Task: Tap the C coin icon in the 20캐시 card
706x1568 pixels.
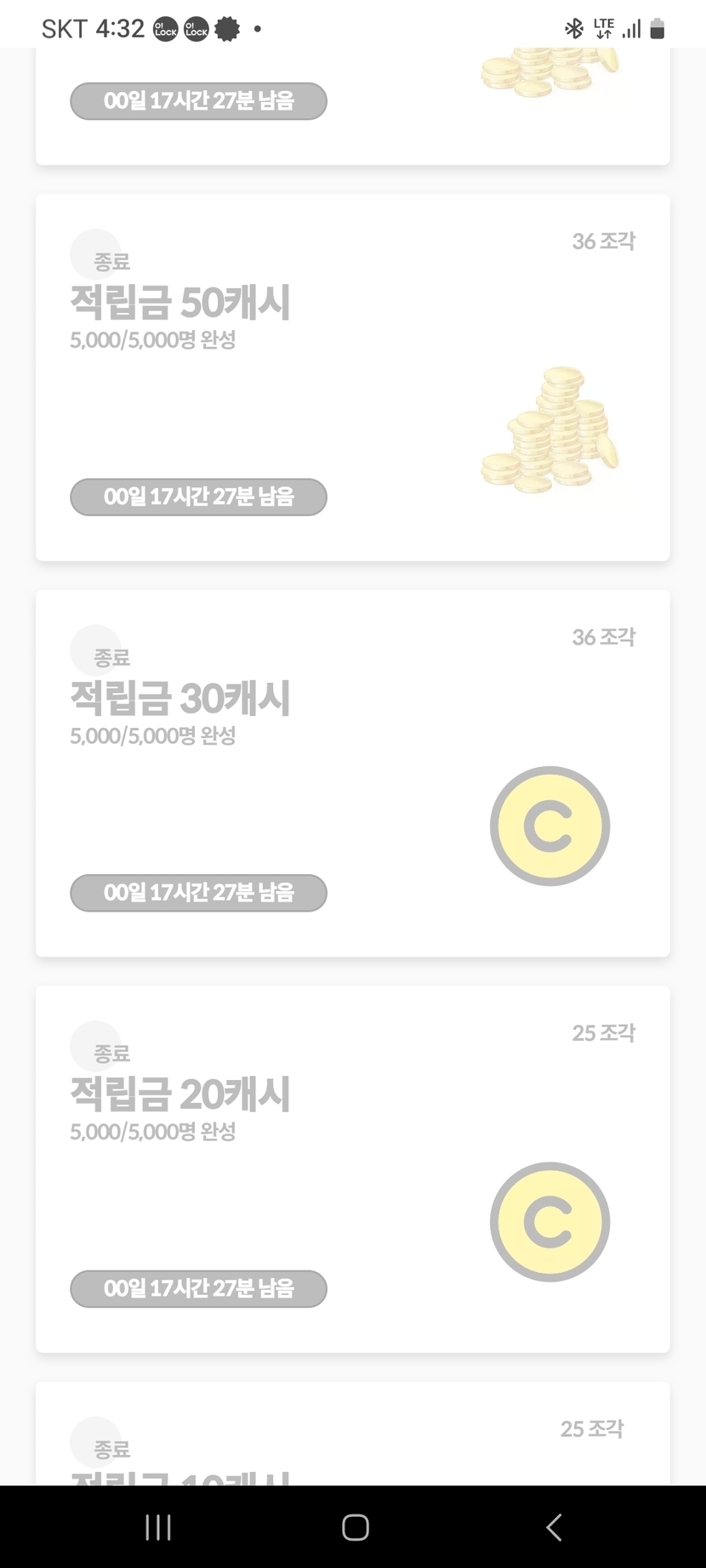Action: [x=549, y=1222]
